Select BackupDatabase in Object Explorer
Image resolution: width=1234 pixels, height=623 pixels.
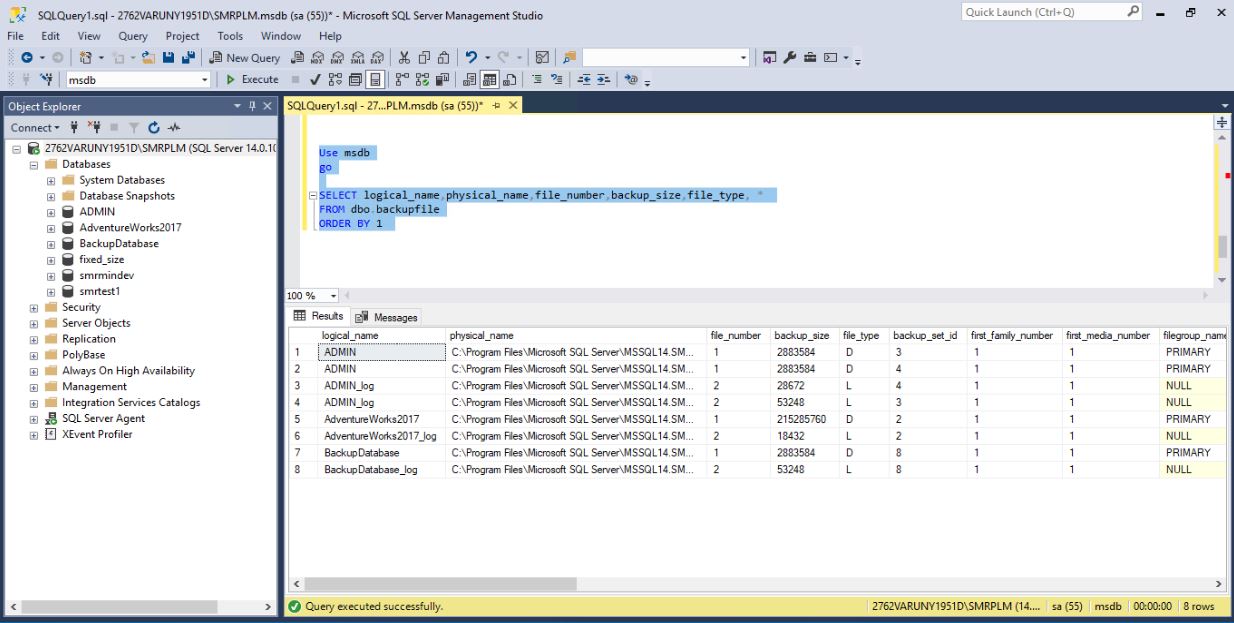[x=118, y=244]
